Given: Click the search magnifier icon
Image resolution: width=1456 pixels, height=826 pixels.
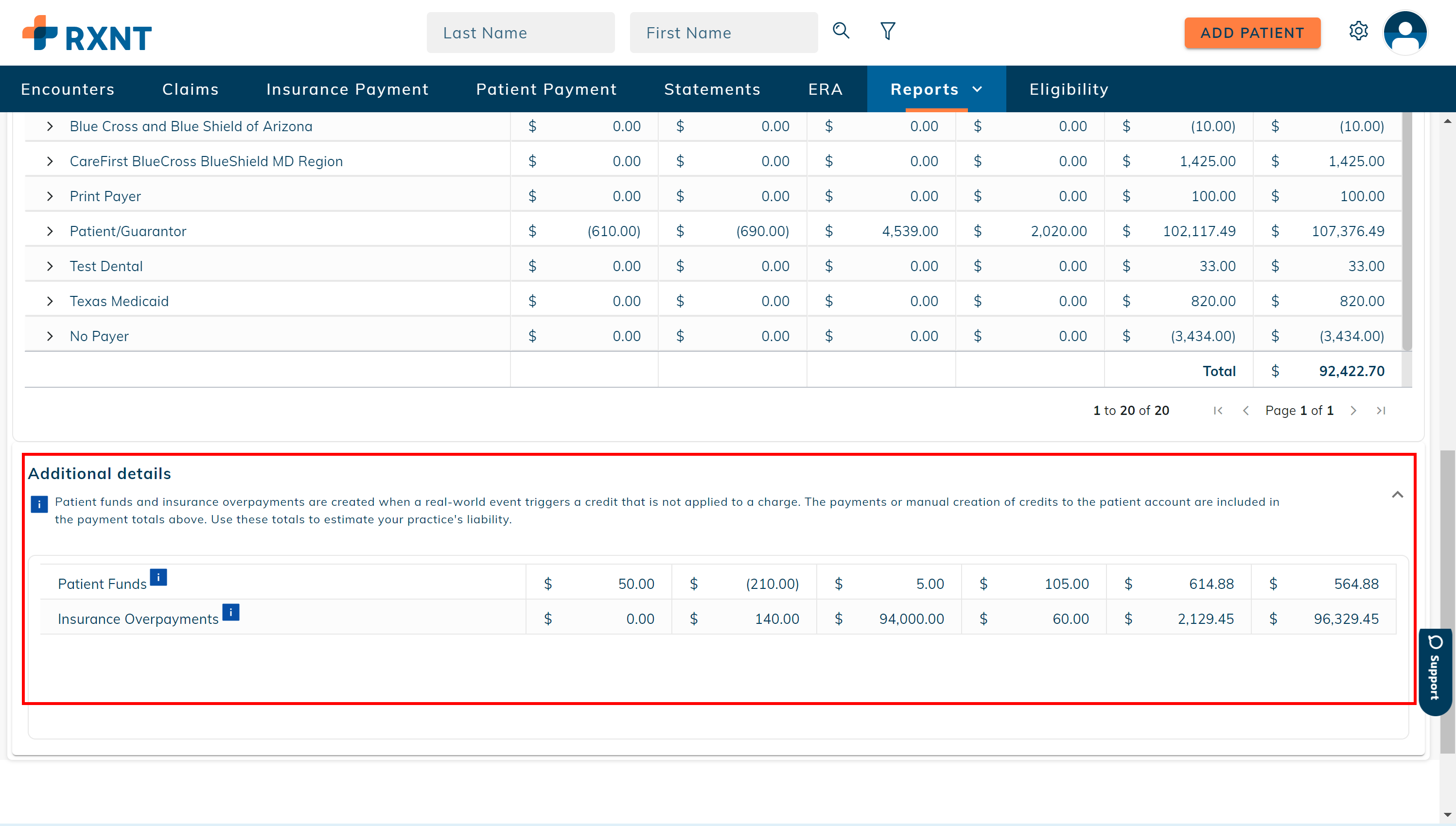Looking at the screenshot, I should pyautogui.click(x=841, y=31).
